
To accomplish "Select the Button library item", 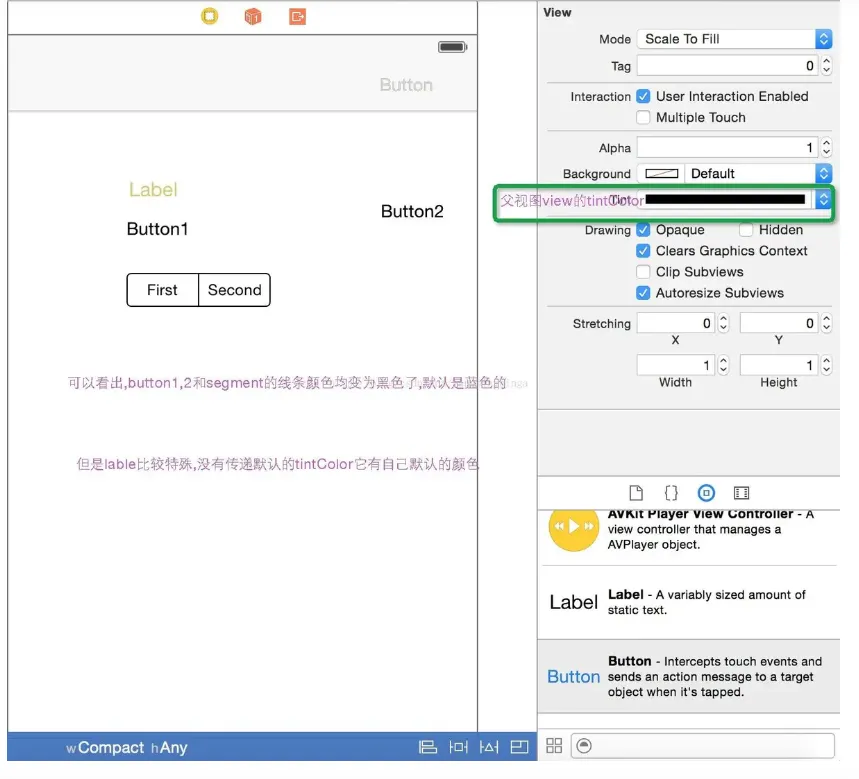I will (688, 676).
